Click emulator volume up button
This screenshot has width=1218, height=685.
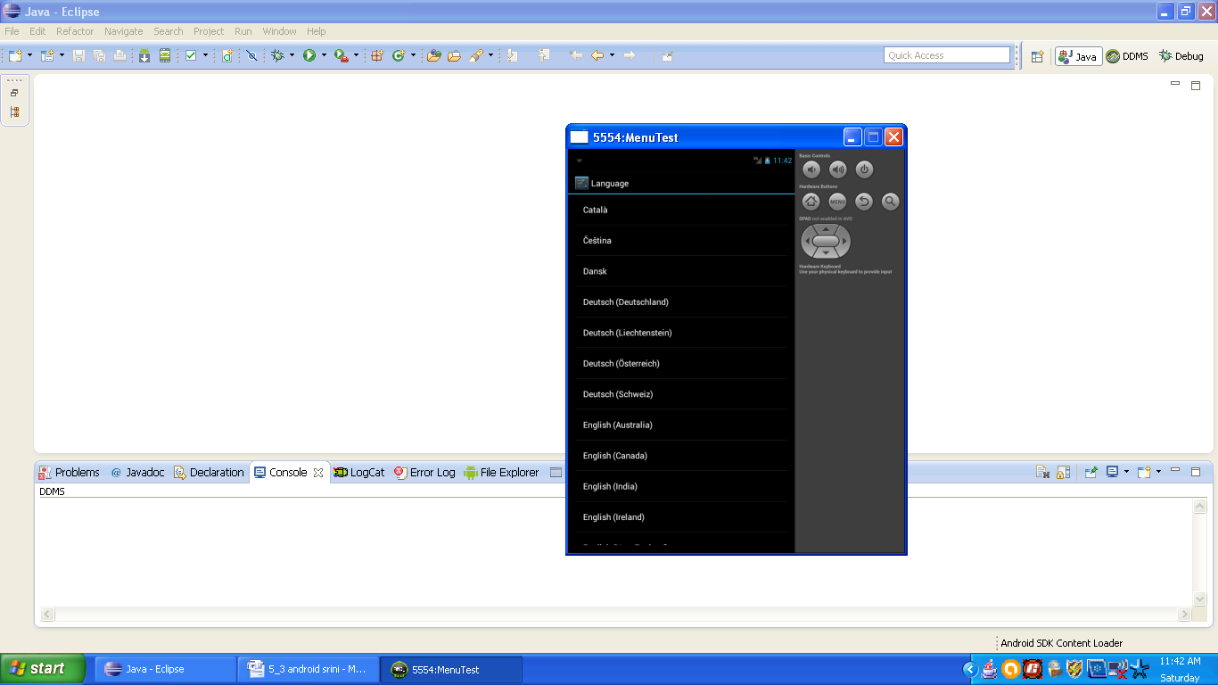838,170
